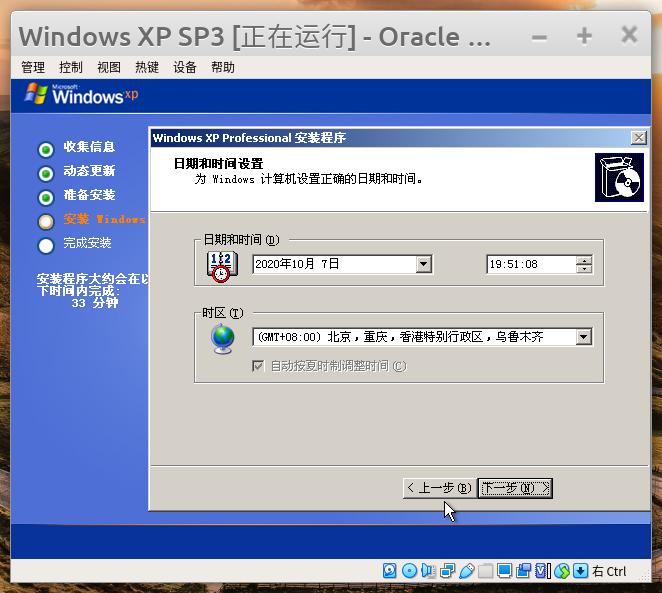662x593 pixels.
Task: Open the 管理 menu
Action: pyautogui.click(x=33, y=67)
